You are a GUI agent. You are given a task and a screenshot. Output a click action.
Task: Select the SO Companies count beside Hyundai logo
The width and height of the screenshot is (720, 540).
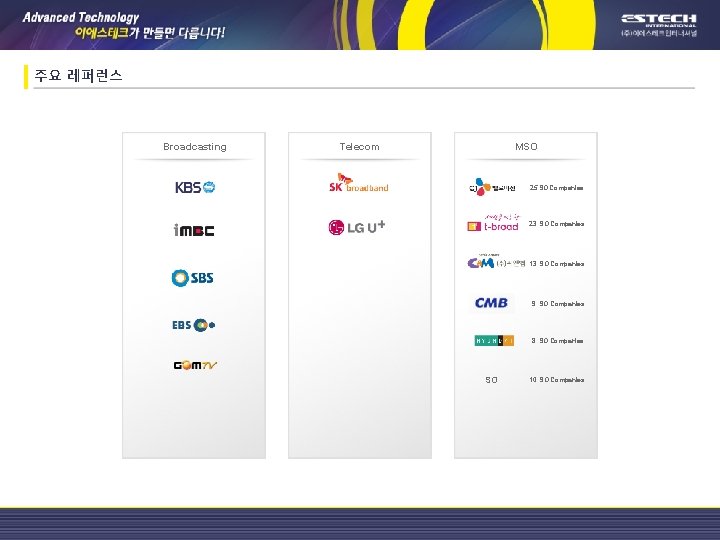(557, 341)
